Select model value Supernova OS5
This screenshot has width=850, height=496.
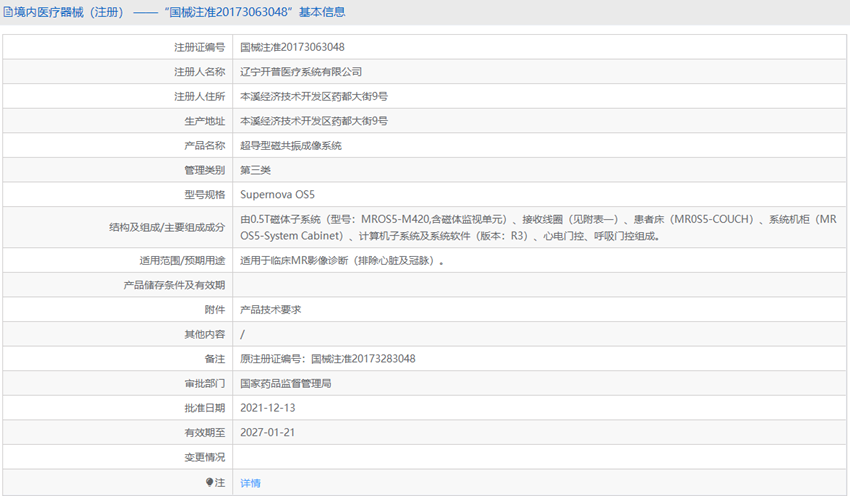[278, 195]
